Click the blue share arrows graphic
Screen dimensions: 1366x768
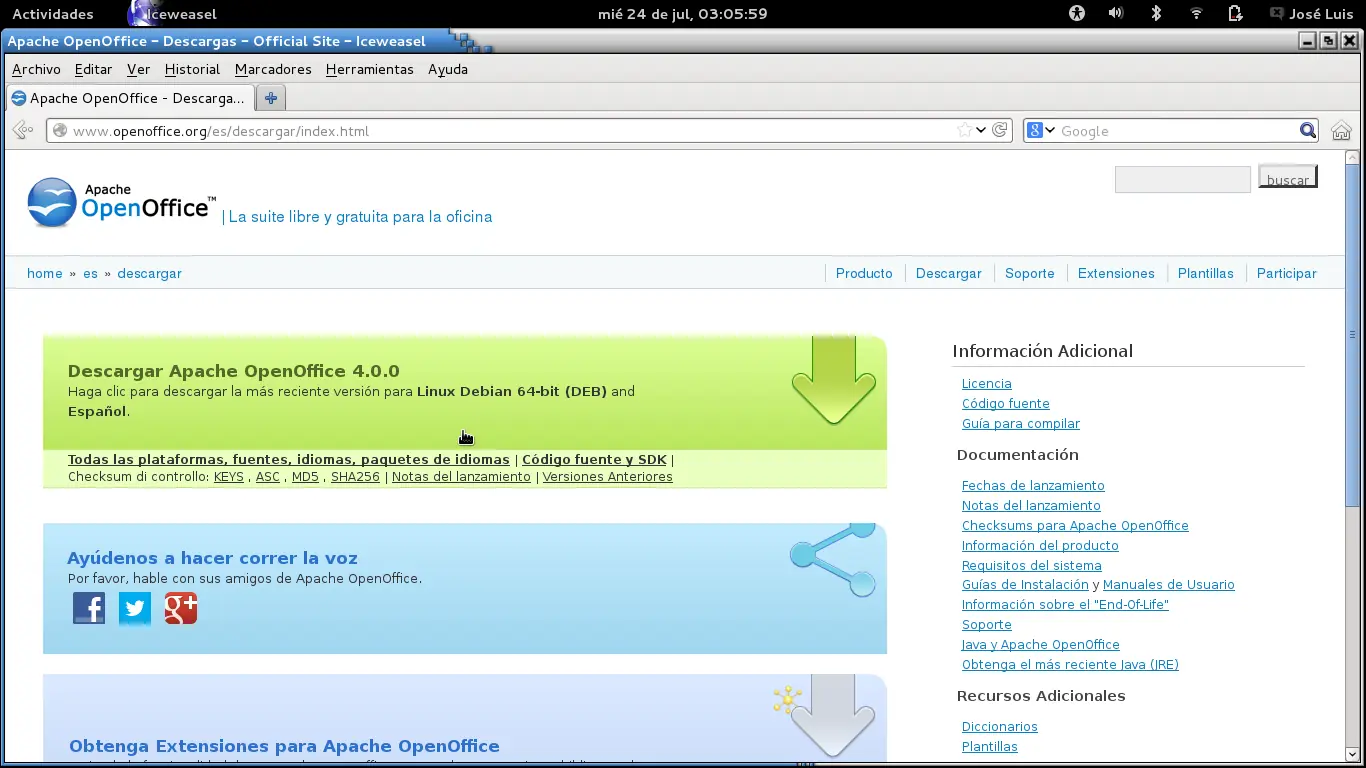(x=834, y=560)
